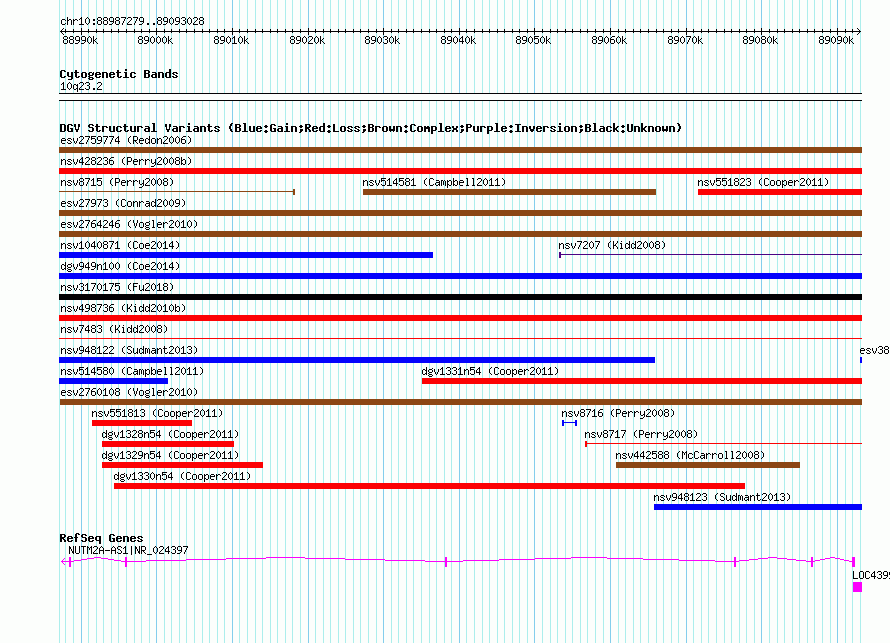The height and width of the screenshot is (643, 890).
Task: Click the esv27973 (Conrad2009) label
Action: 123,203
